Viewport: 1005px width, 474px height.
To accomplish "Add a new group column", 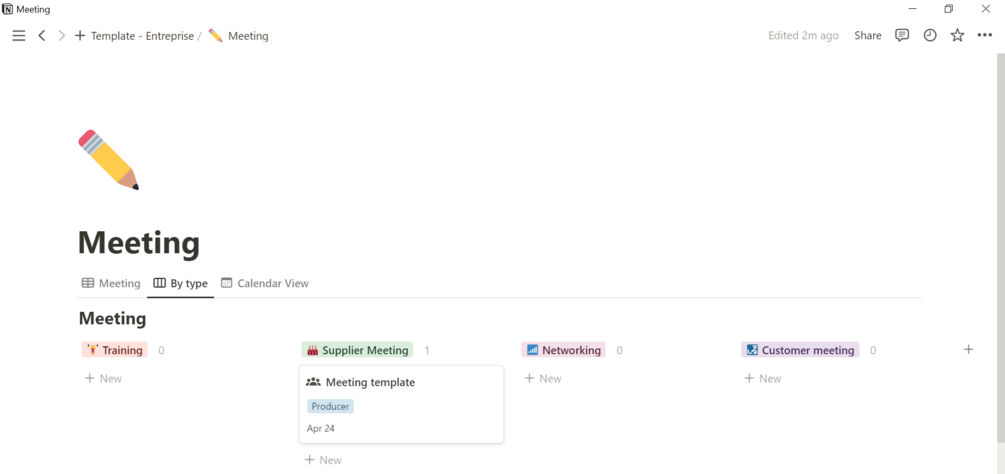I will point(968,350).
